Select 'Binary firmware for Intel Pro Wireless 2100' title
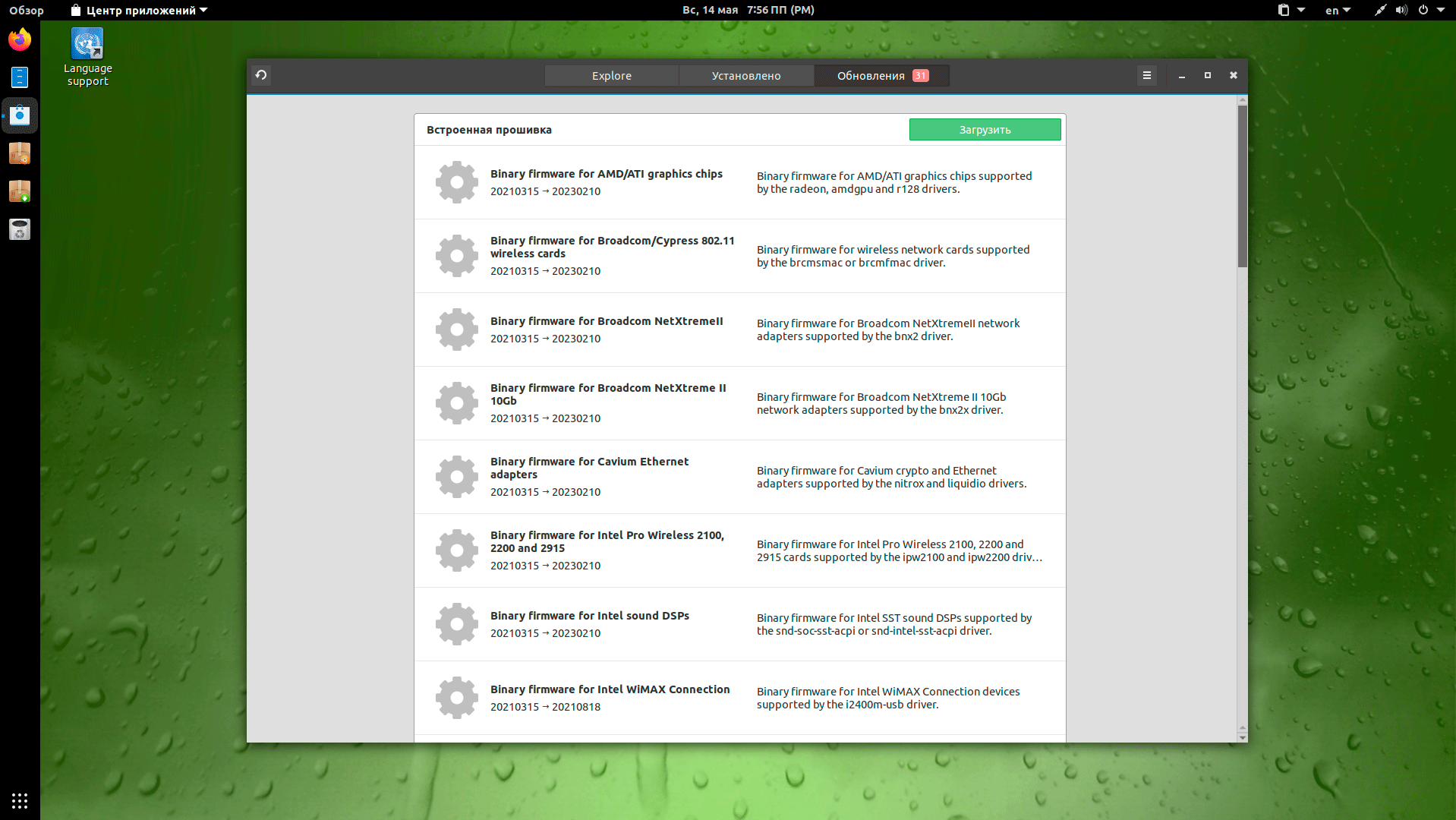The width and height of the screenshot is (1456, 820). (x=607, y=541)
